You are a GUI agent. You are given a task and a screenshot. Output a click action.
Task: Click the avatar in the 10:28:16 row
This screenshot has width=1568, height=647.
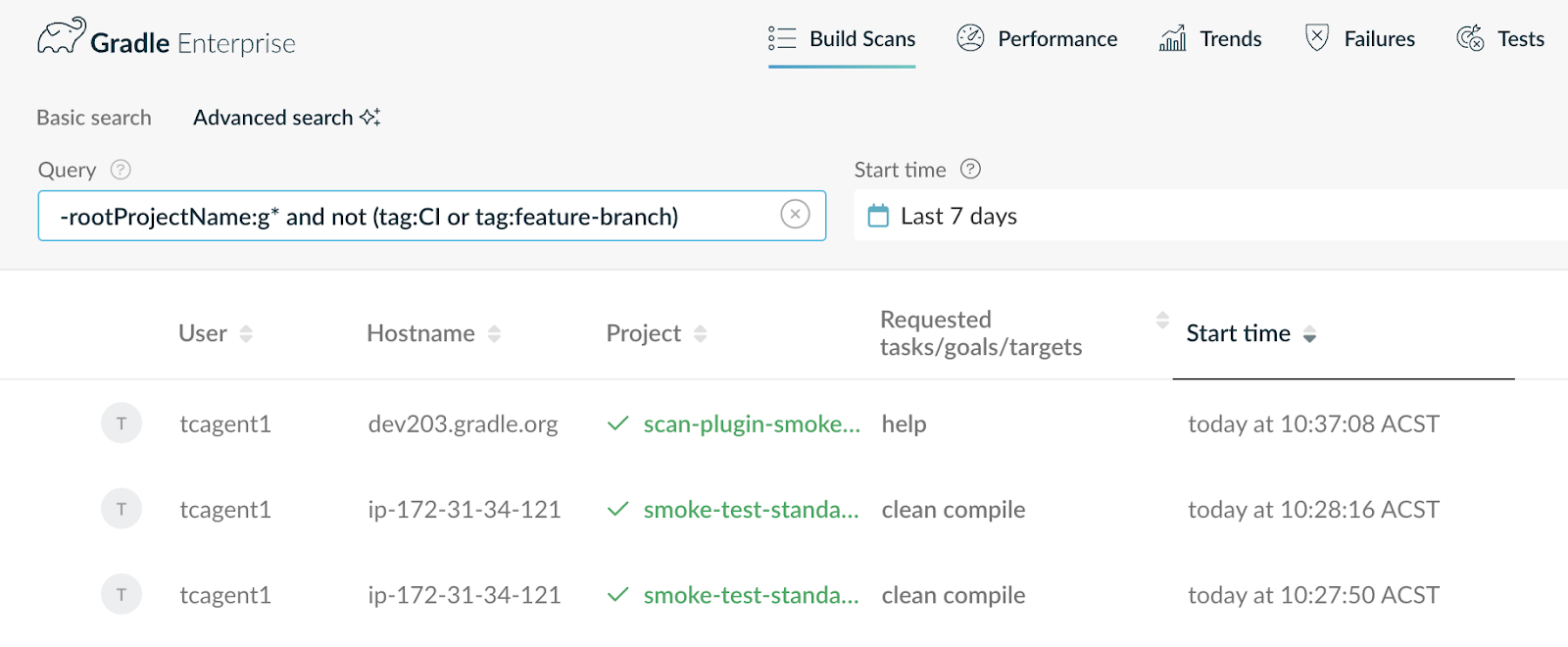click(x=122, y=509)
